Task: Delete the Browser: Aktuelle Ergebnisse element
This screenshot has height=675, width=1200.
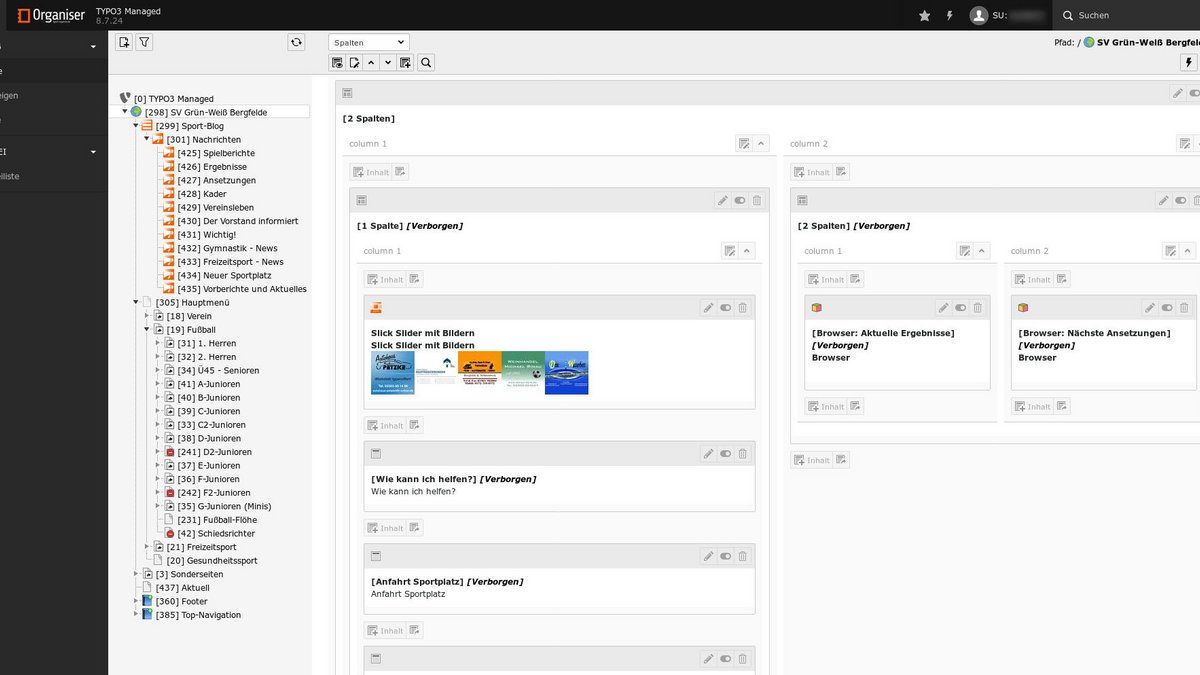Action: [x=978, y=308]
